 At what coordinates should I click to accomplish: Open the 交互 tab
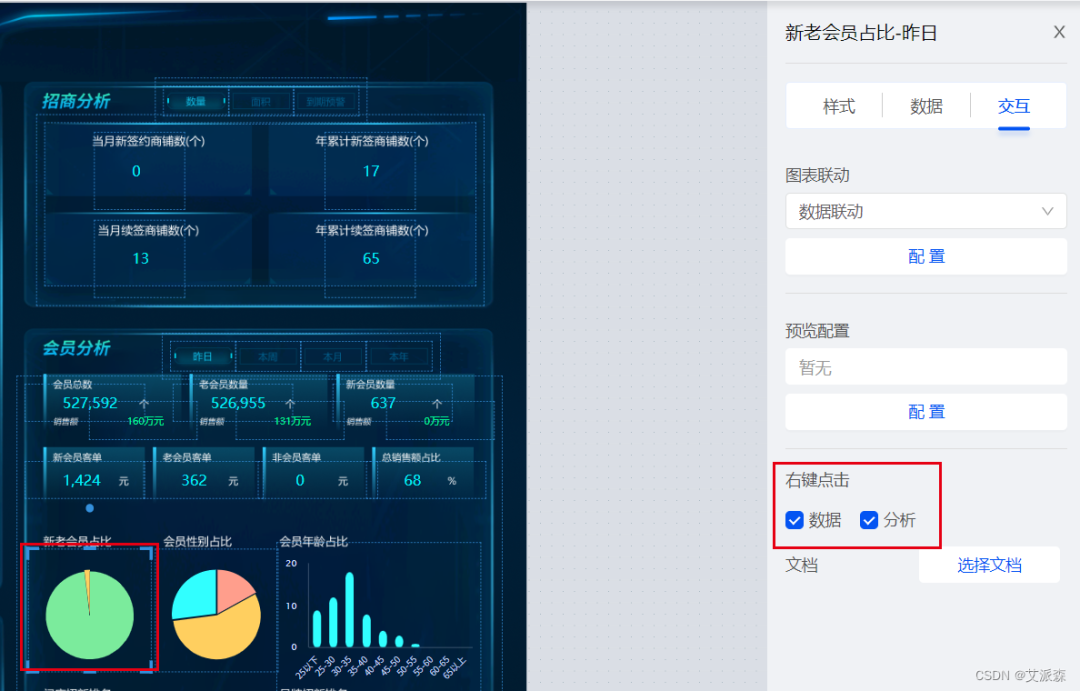pos(1013,105)
